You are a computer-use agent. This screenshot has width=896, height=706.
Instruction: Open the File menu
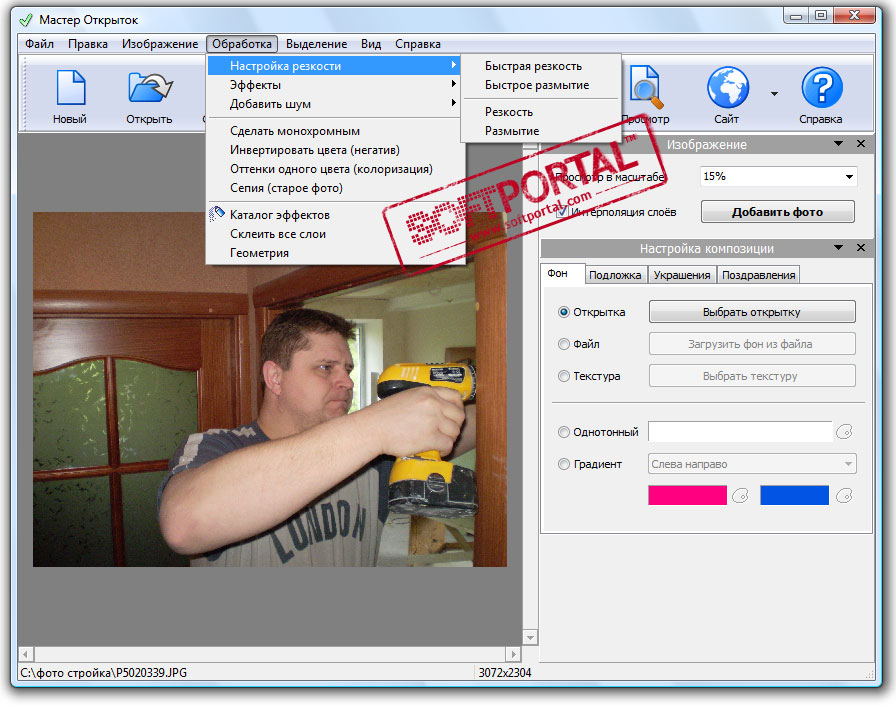point(39,44)
